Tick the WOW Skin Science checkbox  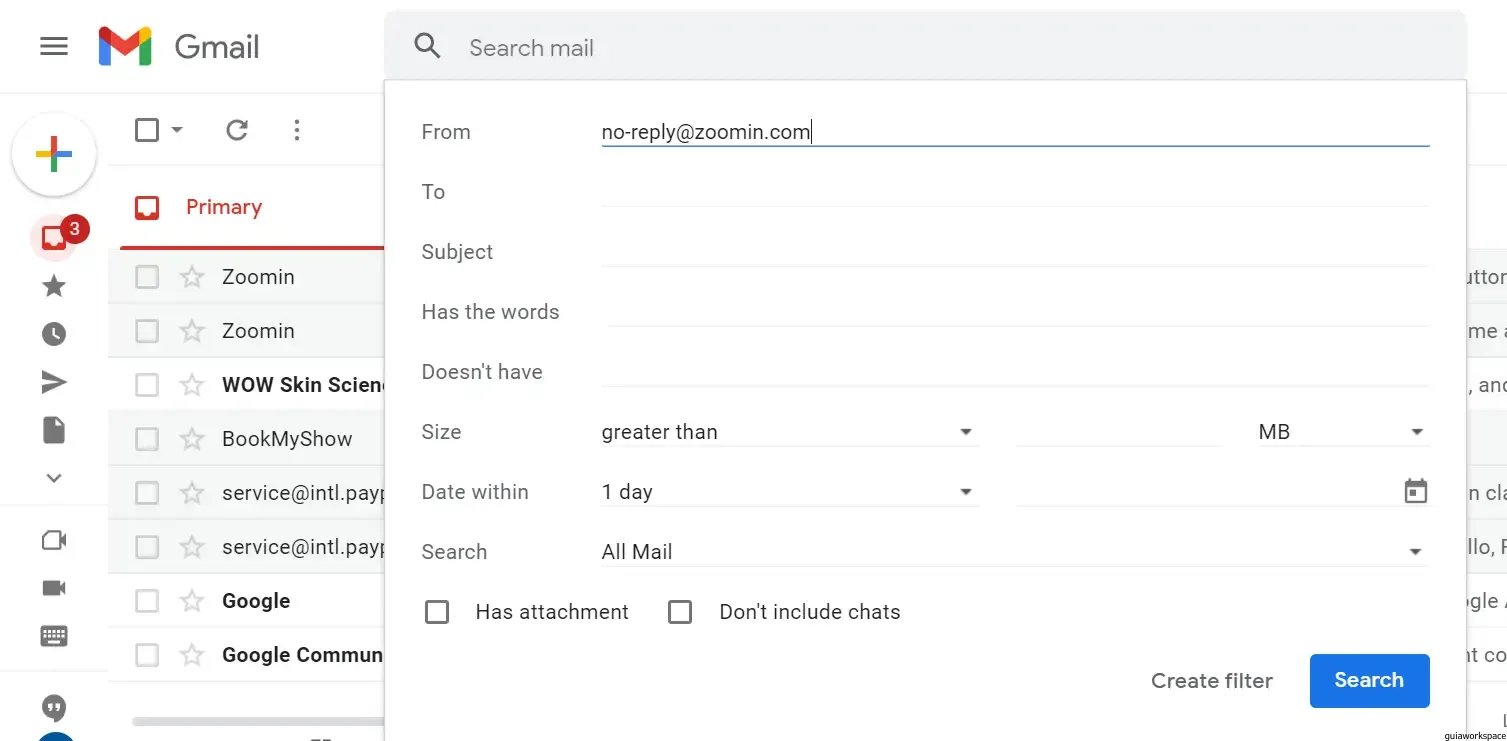click(x=147, y=385)
